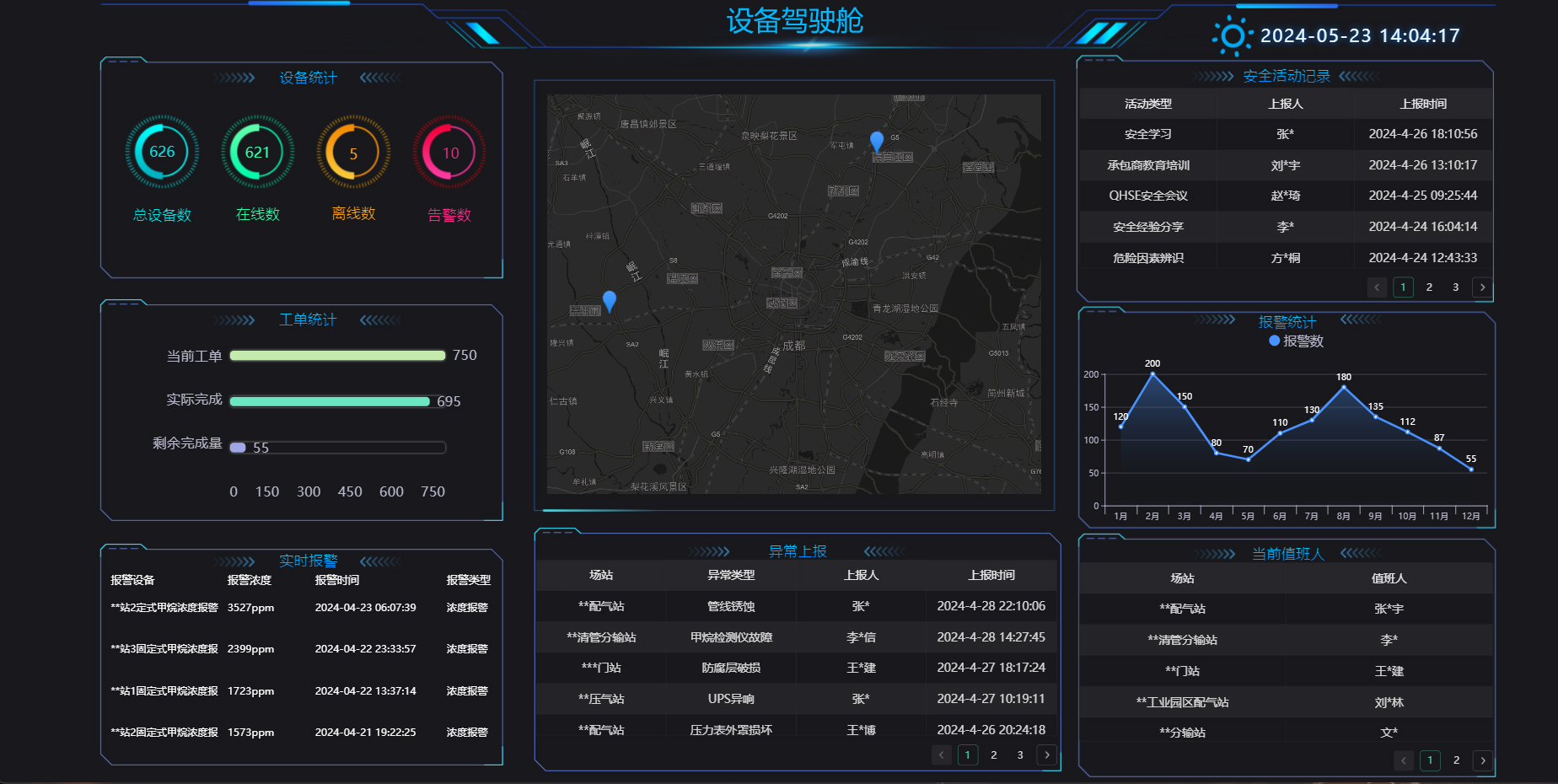Go to next page in 安全活动记录 table
The image size is (1558, 784).
(x=1482, y=287)
